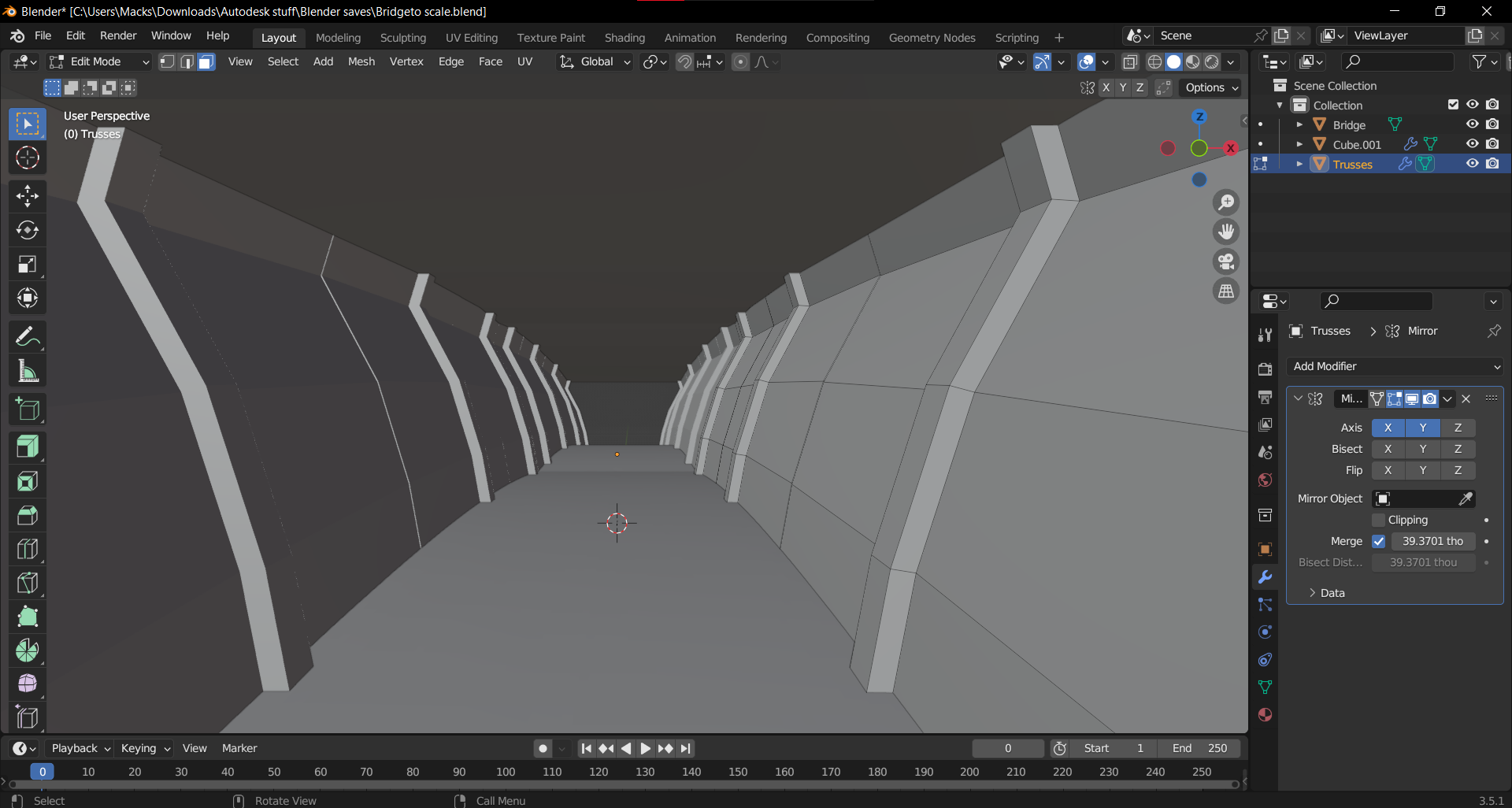Image resolution: width=1512 pixels, height=808 pixels.
Task: Toggle the camera view gizmo
Action: coord(1226,261)
